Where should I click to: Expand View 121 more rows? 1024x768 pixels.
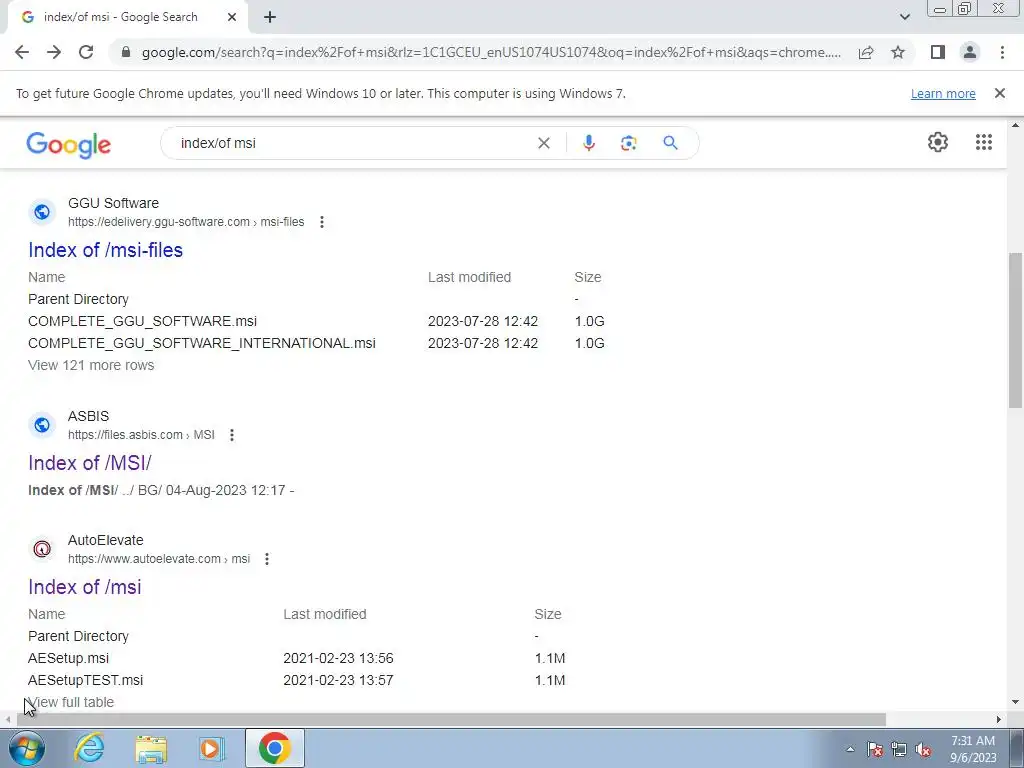(x=91, y=365)
